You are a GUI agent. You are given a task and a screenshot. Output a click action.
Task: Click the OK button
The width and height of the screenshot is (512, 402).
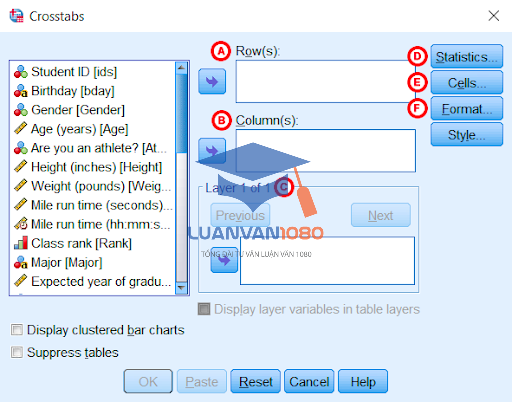point(148,381)
